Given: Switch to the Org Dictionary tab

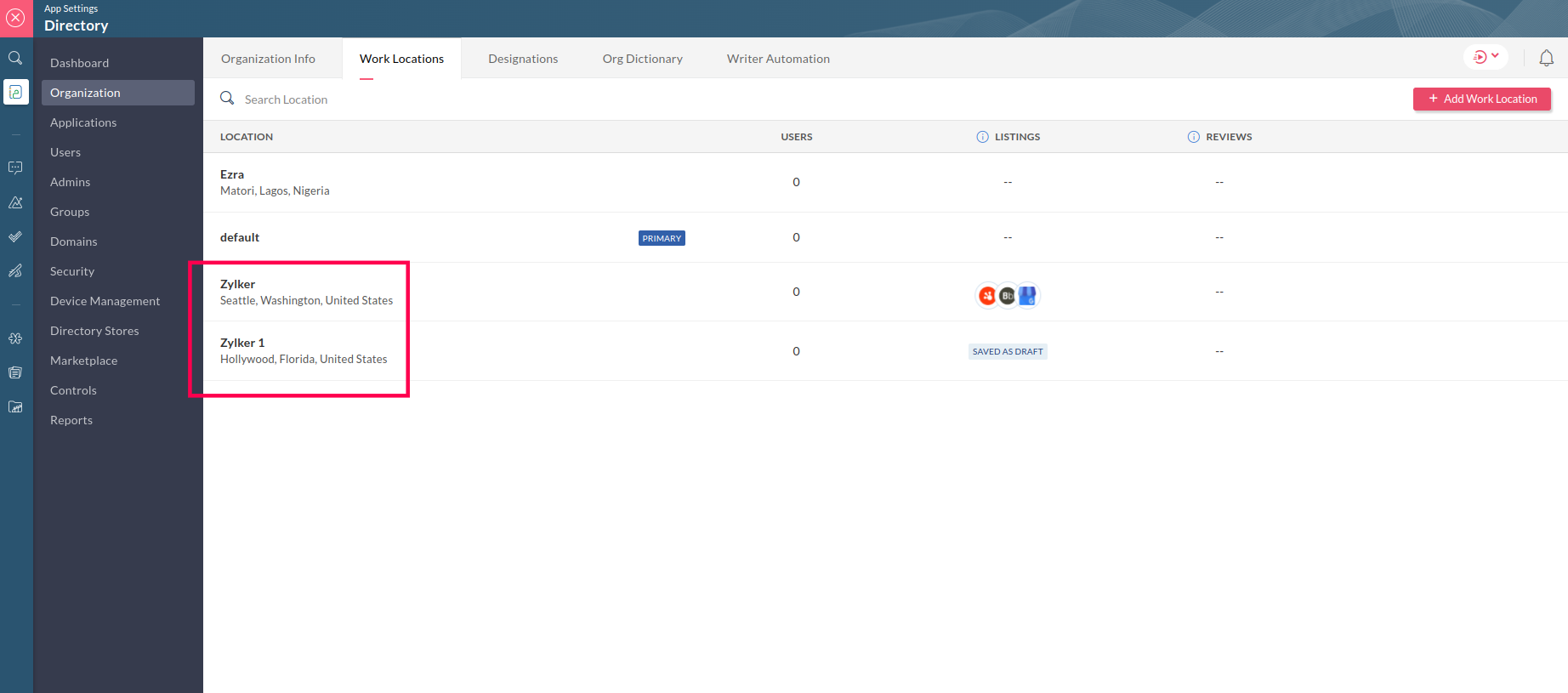Looking at the screenshot, I should (x=643, y=59).
